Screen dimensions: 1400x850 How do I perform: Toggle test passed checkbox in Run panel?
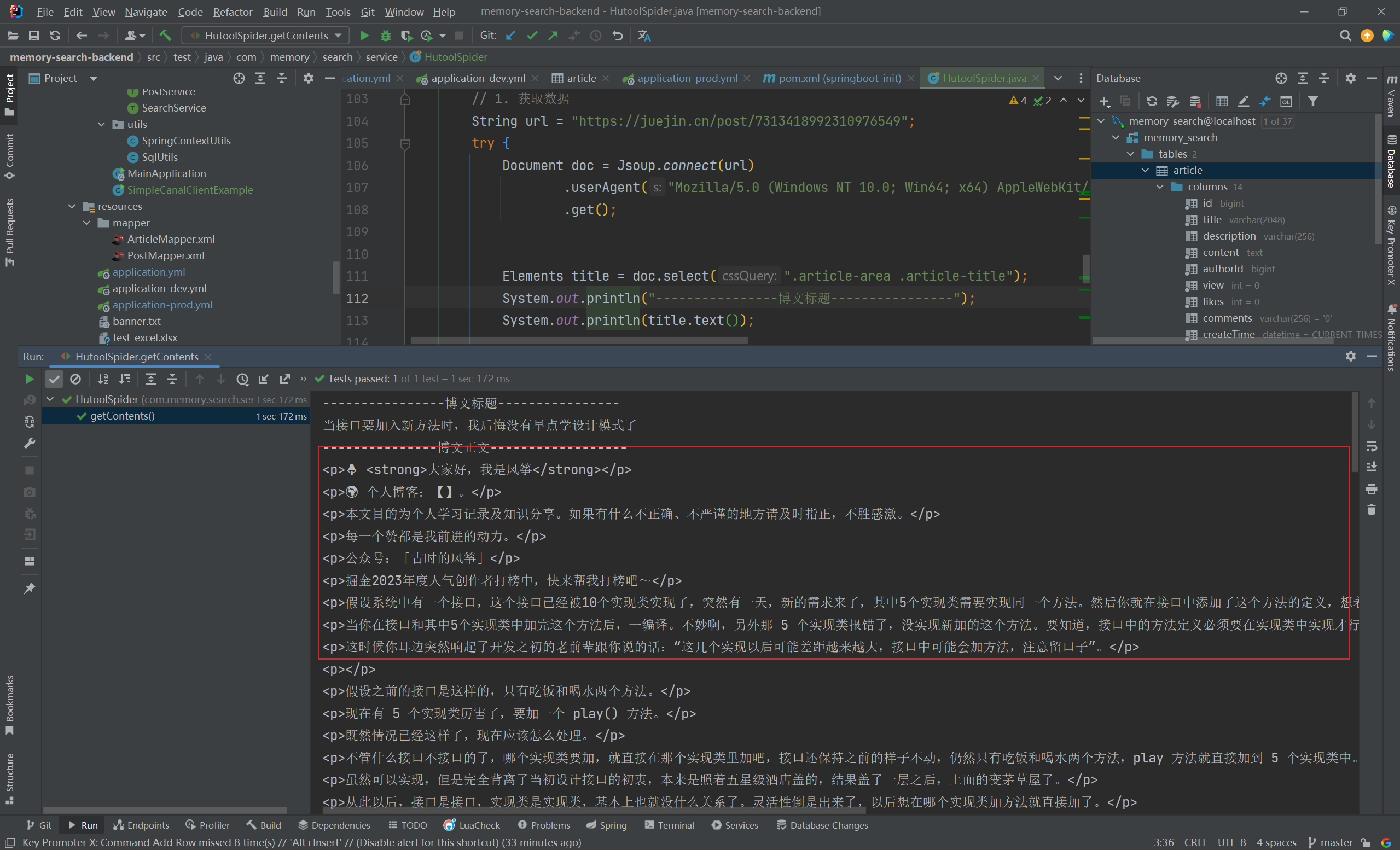pos(54,378)
